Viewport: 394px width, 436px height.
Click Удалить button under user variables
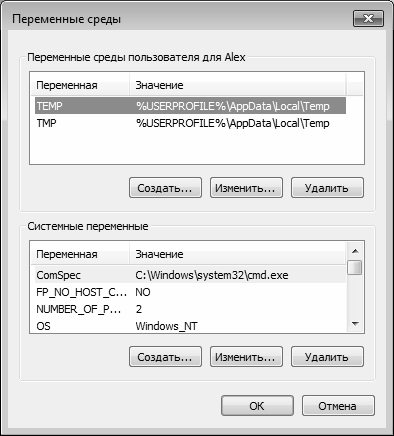(327, 188)
